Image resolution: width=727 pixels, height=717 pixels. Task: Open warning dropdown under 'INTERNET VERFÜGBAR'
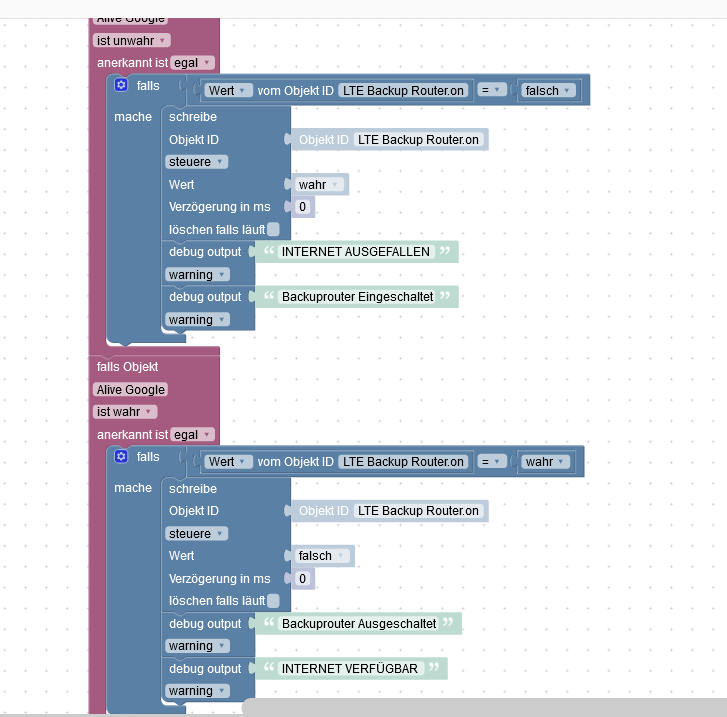coord(198,691)
